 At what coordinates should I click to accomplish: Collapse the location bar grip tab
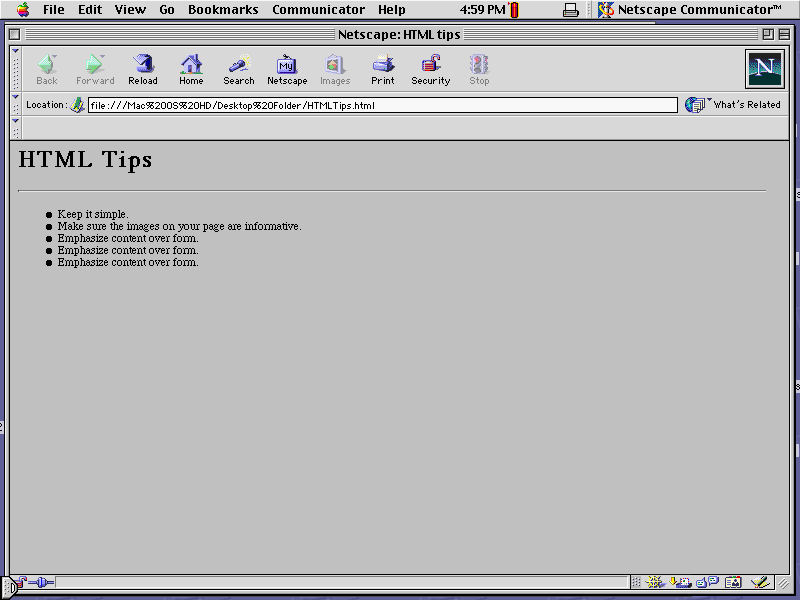pyautogui.click(x=14, y=104)
